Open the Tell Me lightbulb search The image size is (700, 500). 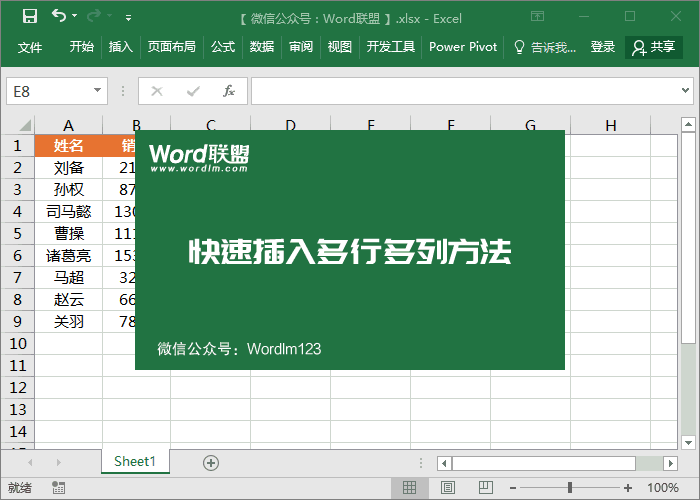543,47
